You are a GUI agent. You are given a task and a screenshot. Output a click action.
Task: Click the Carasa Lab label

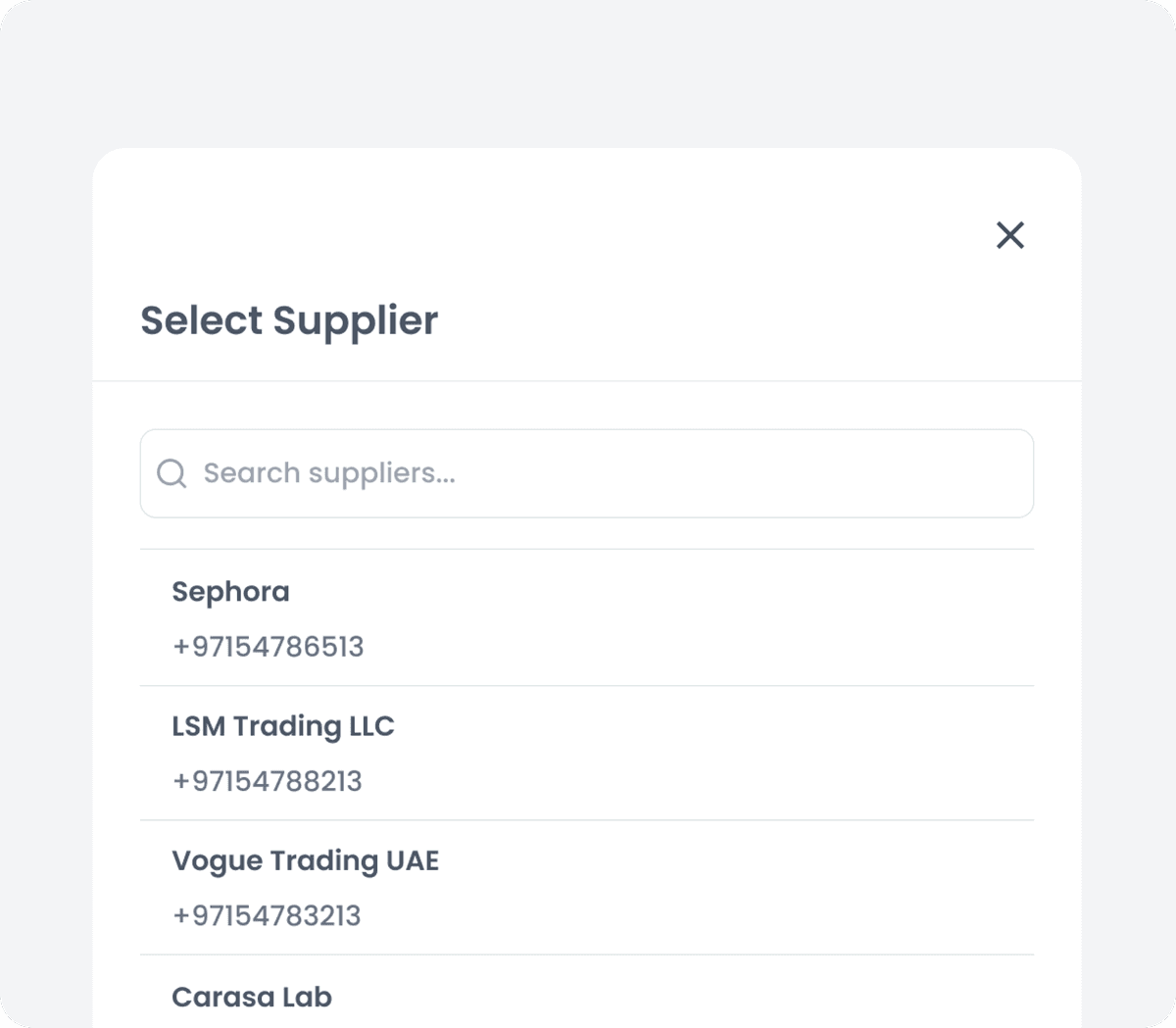coord(252,997)
